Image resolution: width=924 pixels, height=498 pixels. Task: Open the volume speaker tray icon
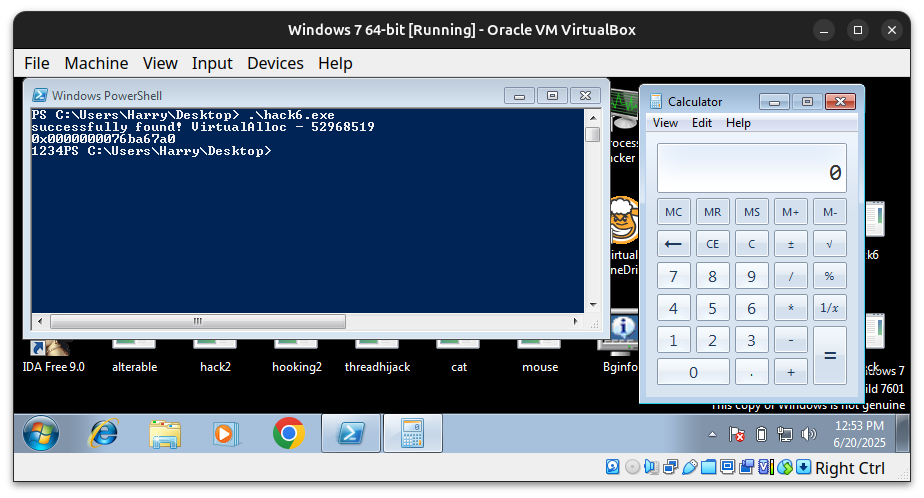coord(809,434)
